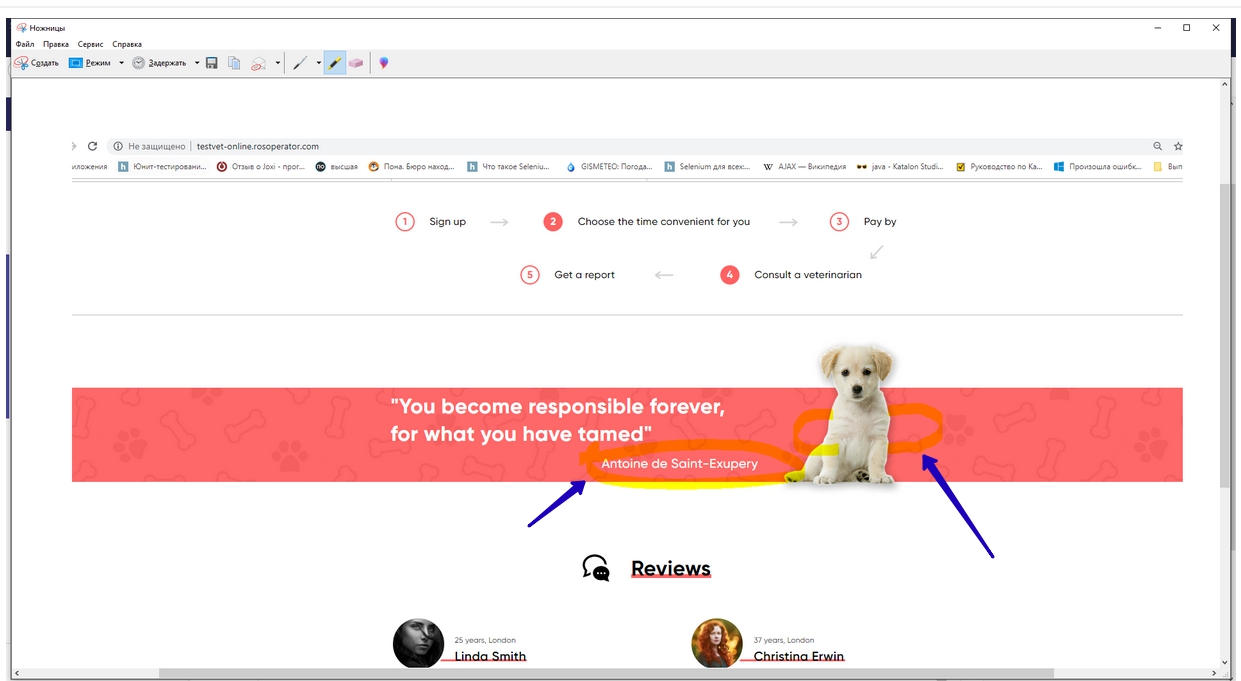Open the Правка menu

click(x=56, y=44)
